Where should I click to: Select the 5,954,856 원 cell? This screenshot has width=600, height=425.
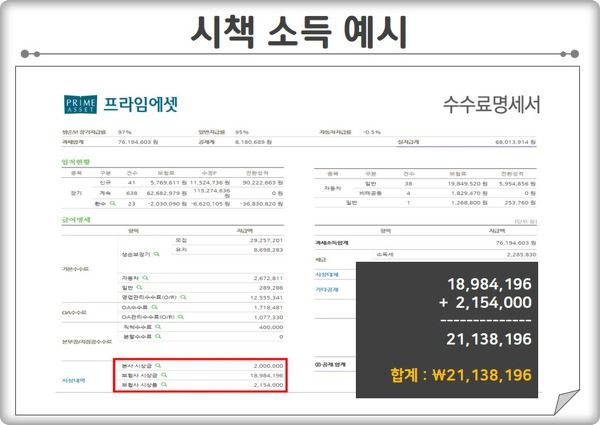point(517,184)
